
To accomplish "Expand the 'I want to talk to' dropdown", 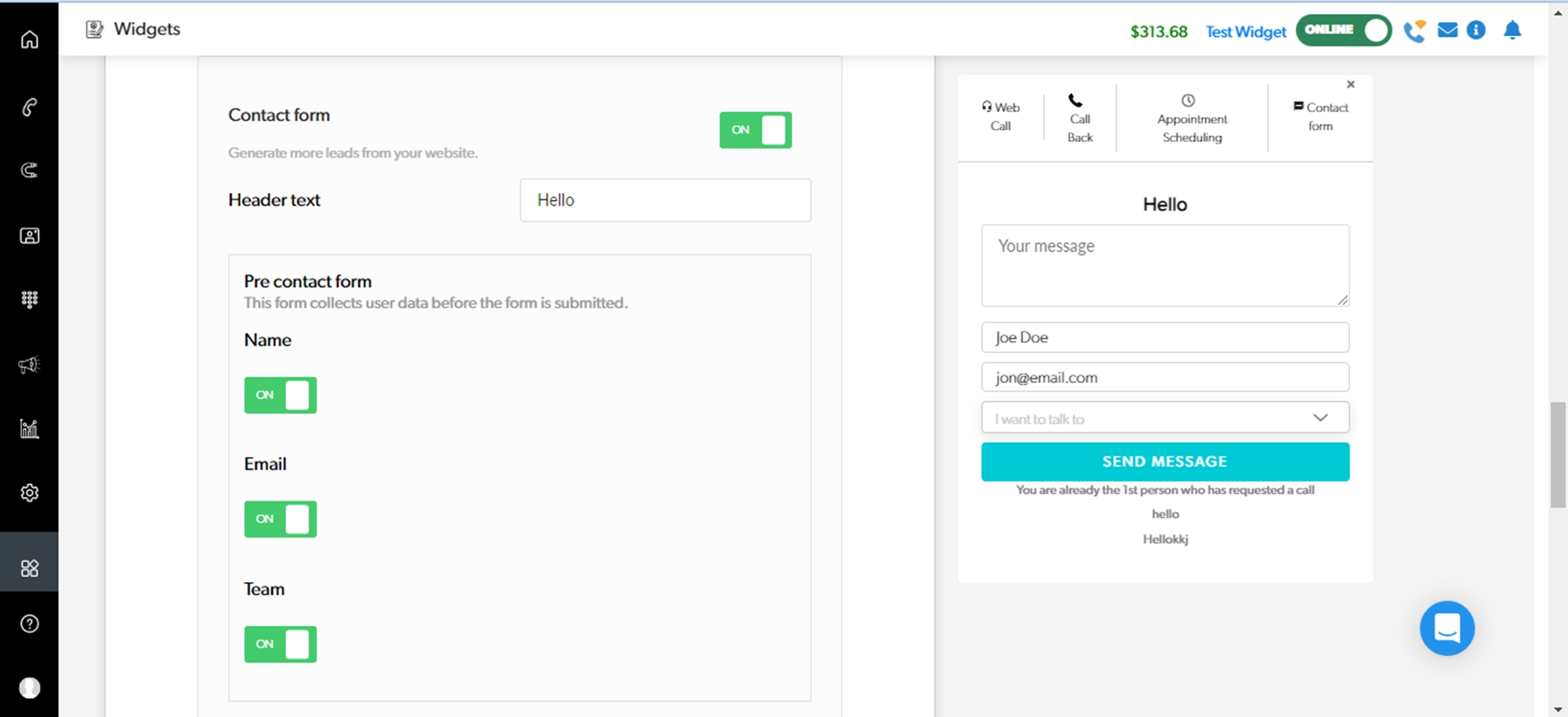I will tap(1165, 418).
